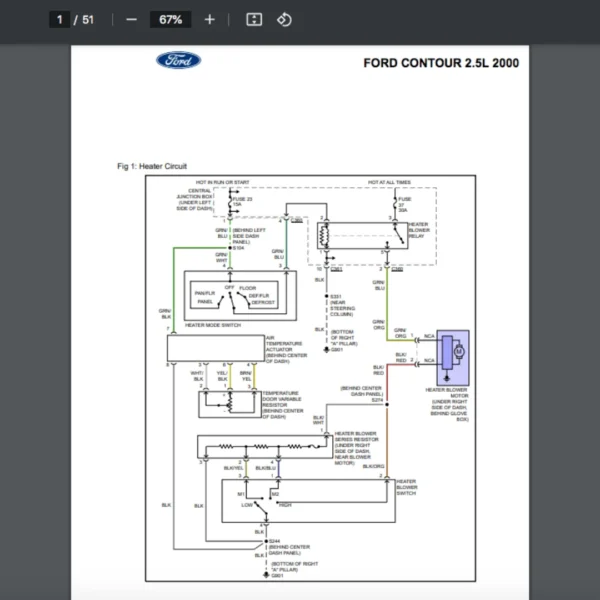Click the highlighted heater blower motor symbol
Image resolution: width=600 pixels, height=600 pixels.
point(453,358)
